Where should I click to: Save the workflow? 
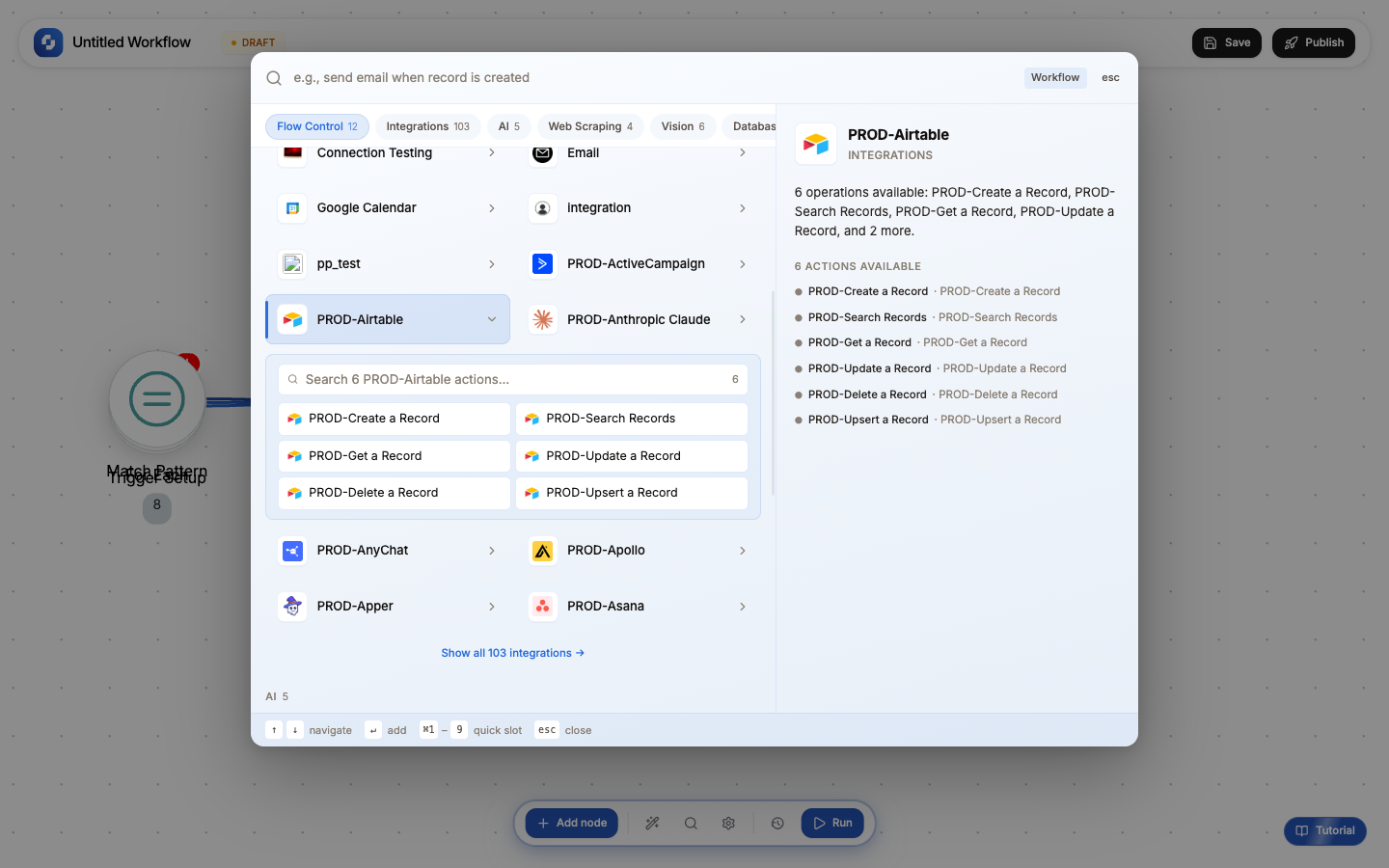[1227, 42]
